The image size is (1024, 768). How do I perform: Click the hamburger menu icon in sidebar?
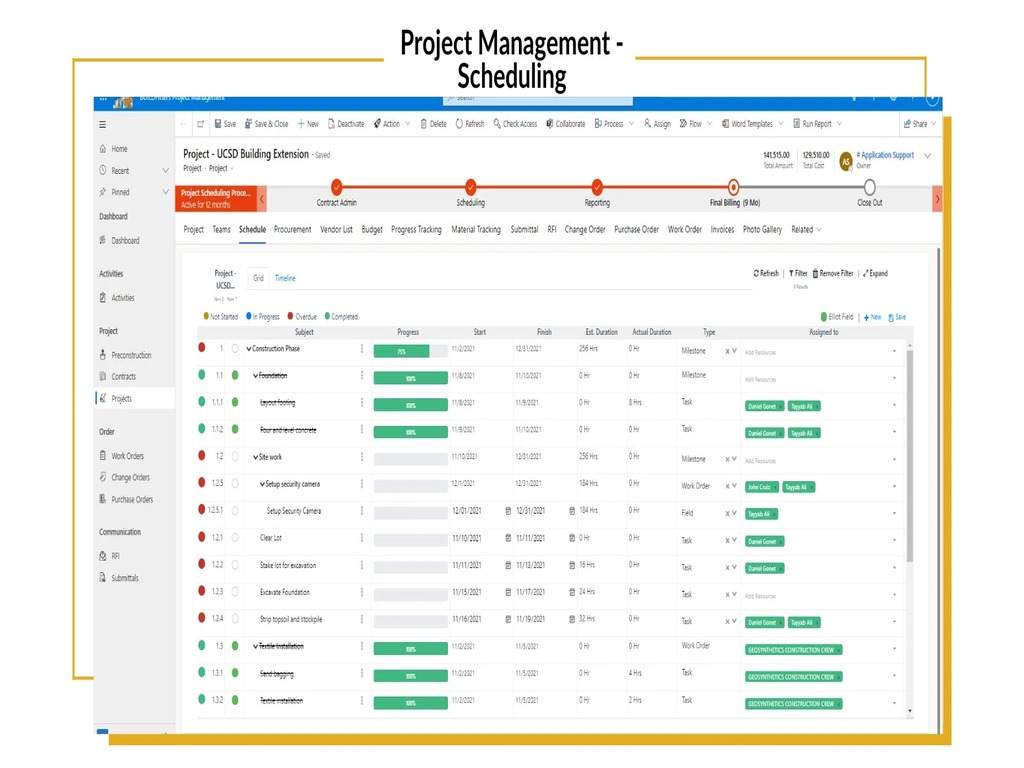coord(102,125)
